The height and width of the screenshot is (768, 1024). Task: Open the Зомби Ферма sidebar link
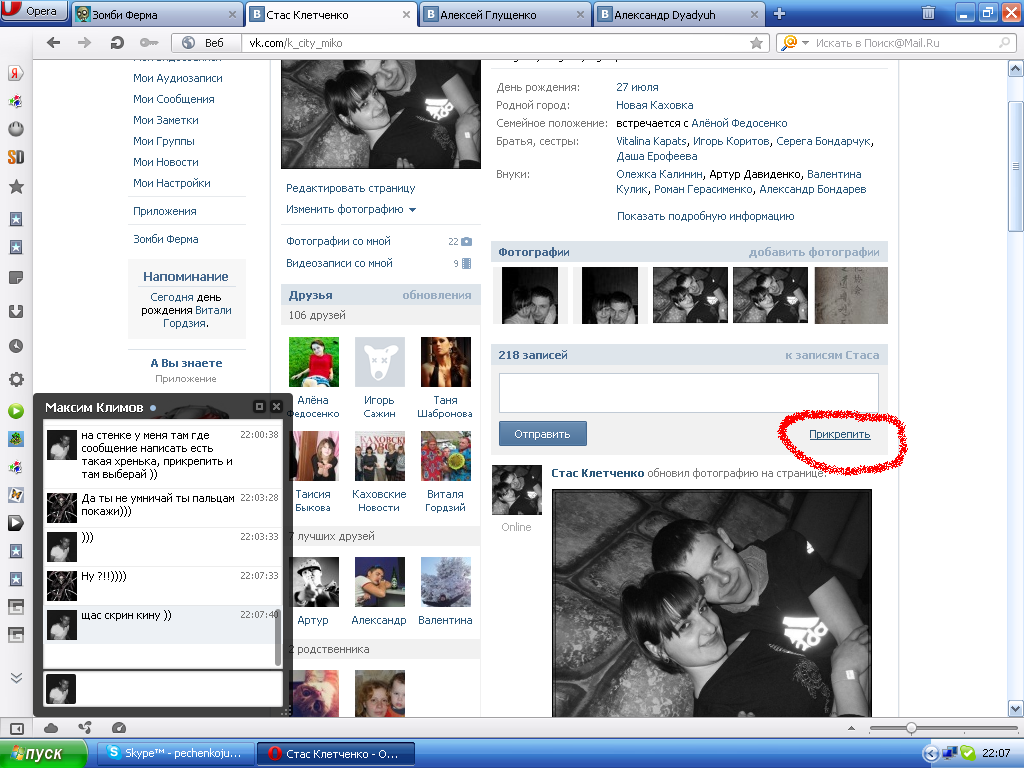(x=166, y=240)
